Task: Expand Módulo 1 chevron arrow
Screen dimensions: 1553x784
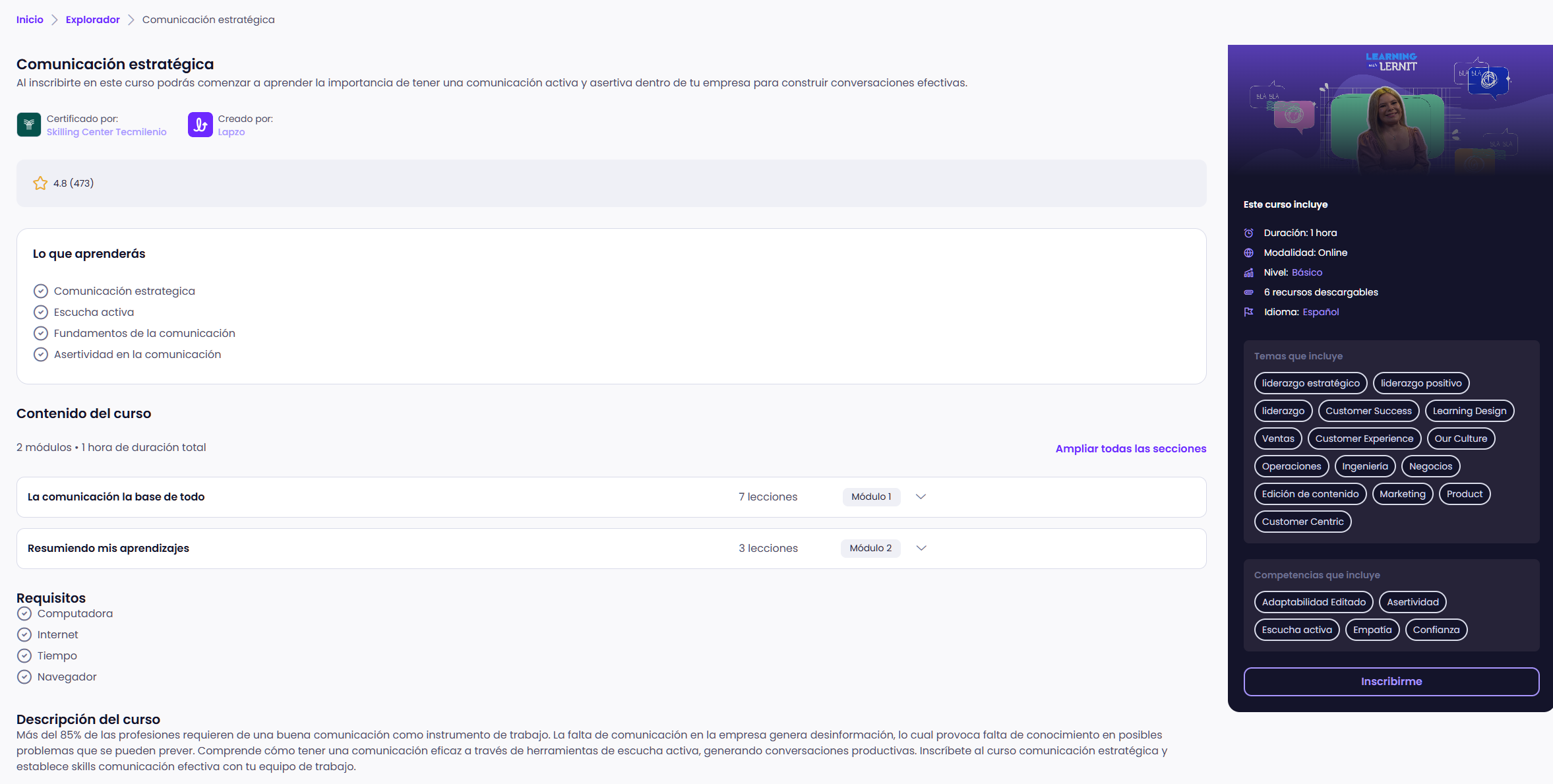Action: pos(921,497)
